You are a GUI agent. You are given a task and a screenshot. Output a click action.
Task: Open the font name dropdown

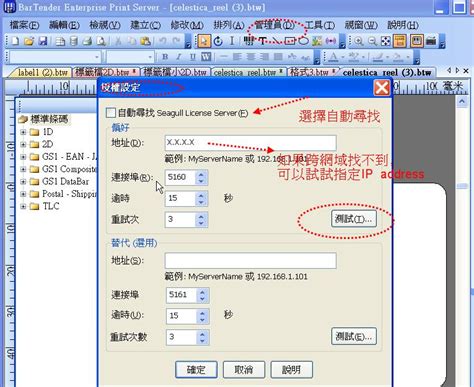pos(96,57)
